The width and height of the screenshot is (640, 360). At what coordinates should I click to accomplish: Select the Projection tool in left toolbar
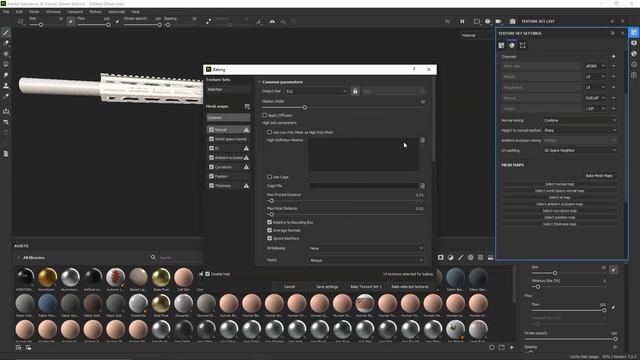6,54
